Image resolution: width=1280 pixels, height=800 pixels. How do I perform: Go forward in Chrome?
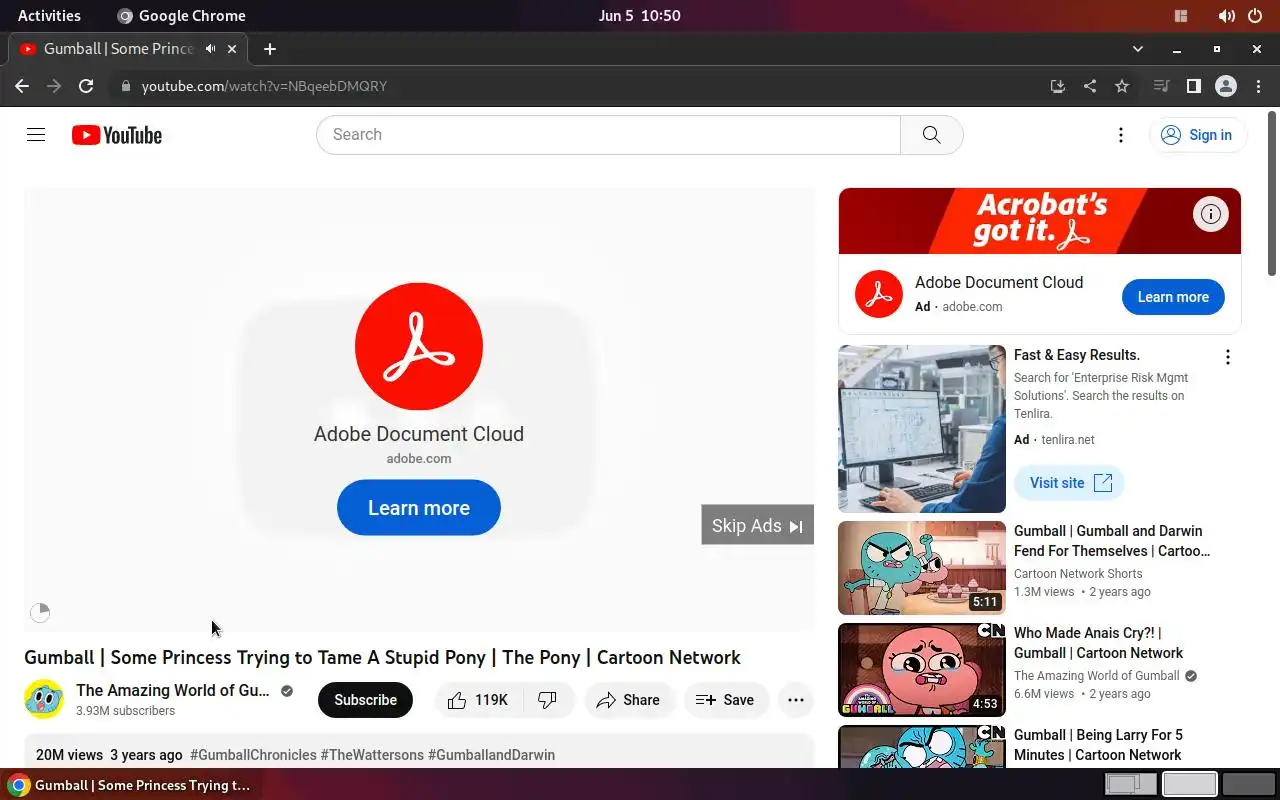(x=54, y=86)
